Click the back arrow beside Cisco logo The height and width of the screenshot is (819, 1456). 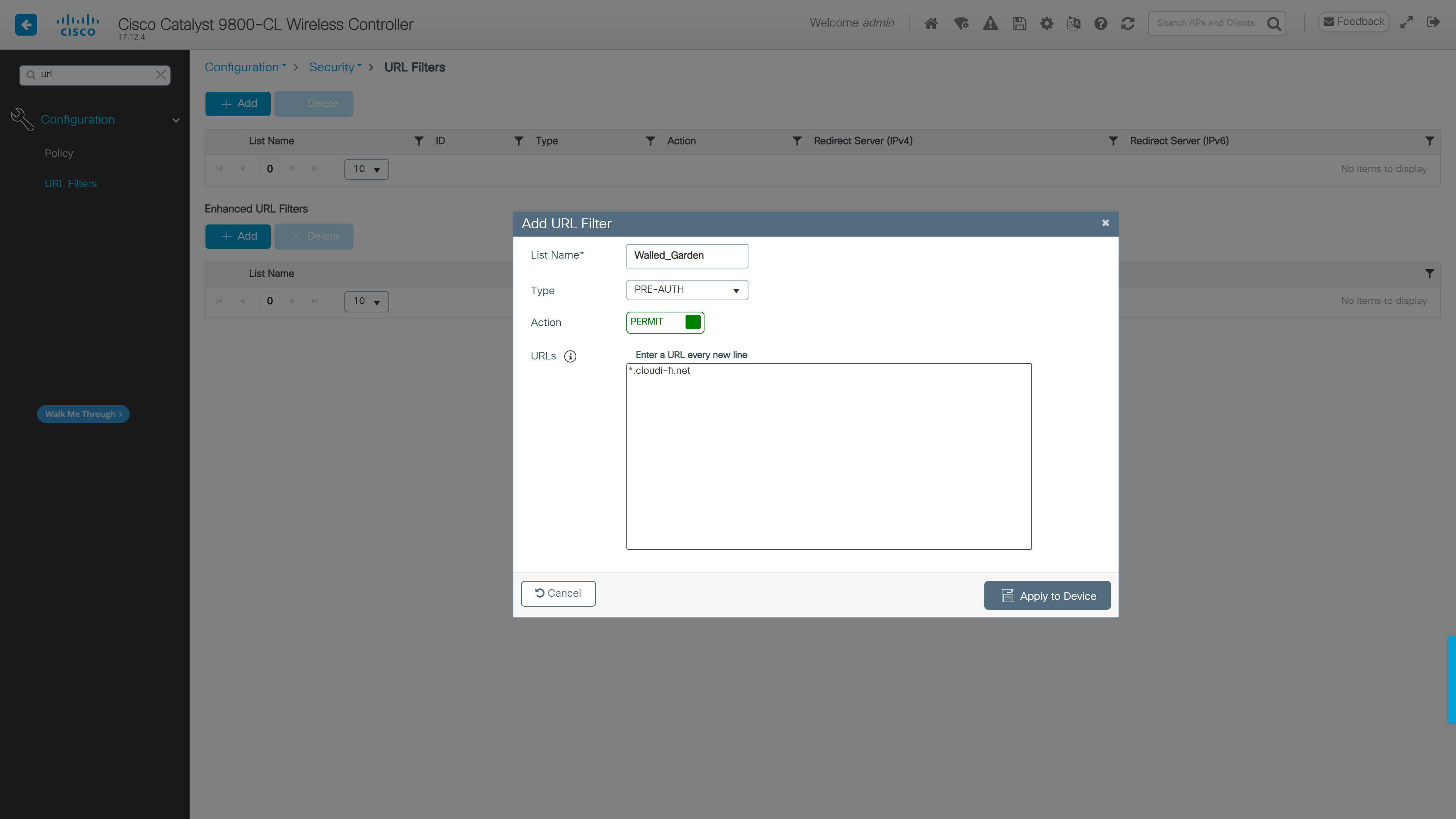[x=26, y=24]
